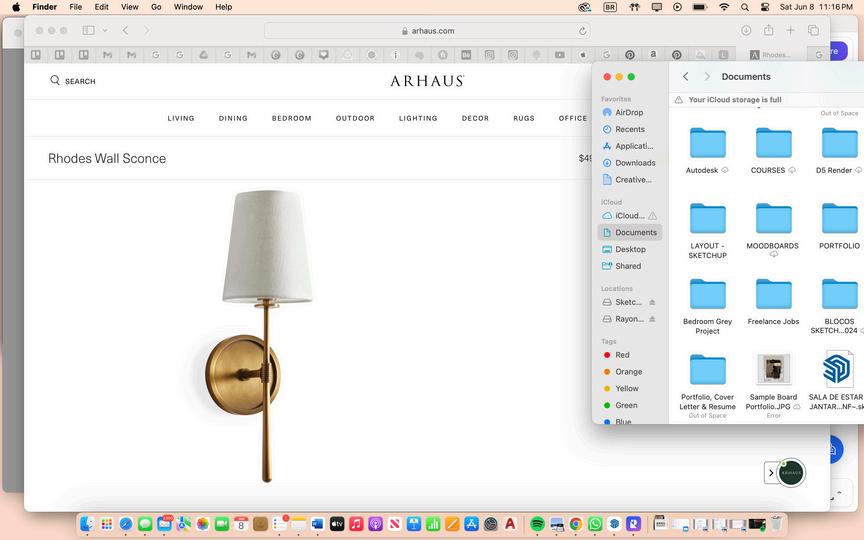
Task: Open the View menu
Action: point(129,7)
